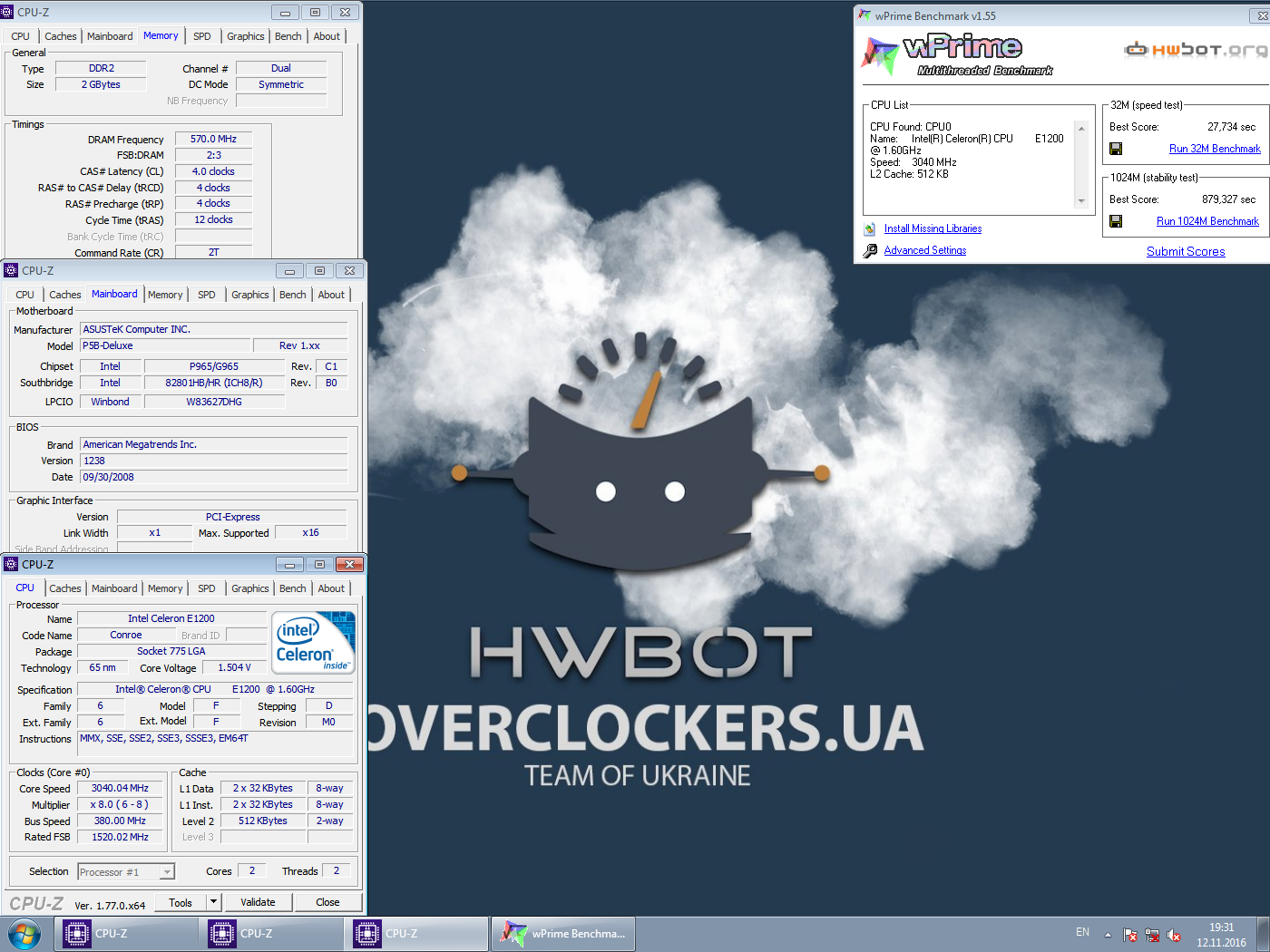Open the Windows Start orb
This screenshot has height=952, width=1270.
coord(24,934)
